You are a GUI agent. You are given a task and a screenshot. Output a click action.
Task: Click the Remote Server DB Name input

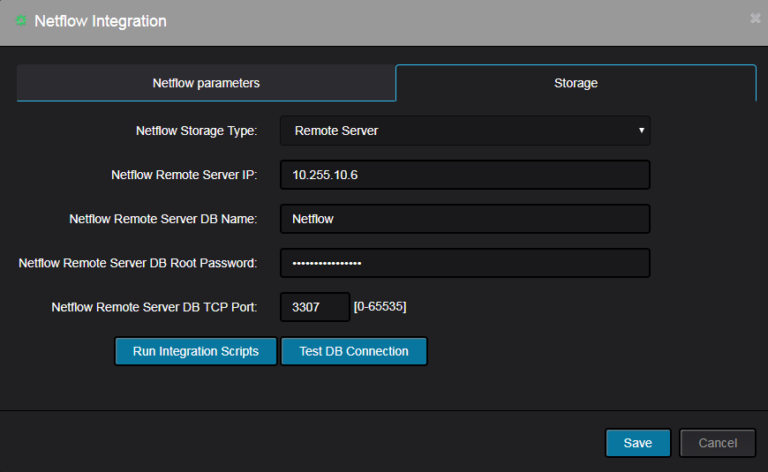point(465,219)
